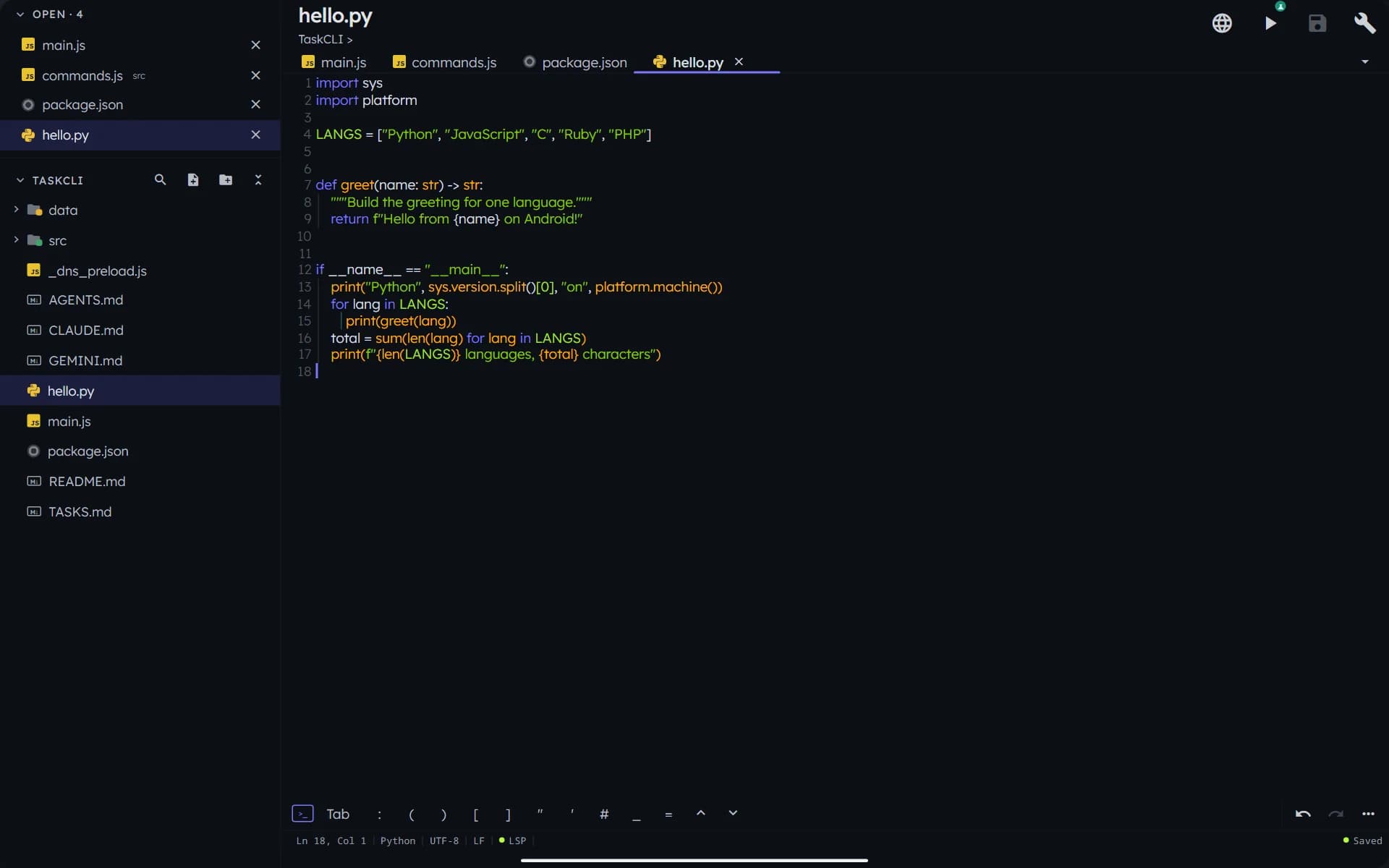Image resolution: width=1389 pixels, height=868 pixels.
Task: Open CLAUDE.md in the file tree
Action: pos(140,330)
